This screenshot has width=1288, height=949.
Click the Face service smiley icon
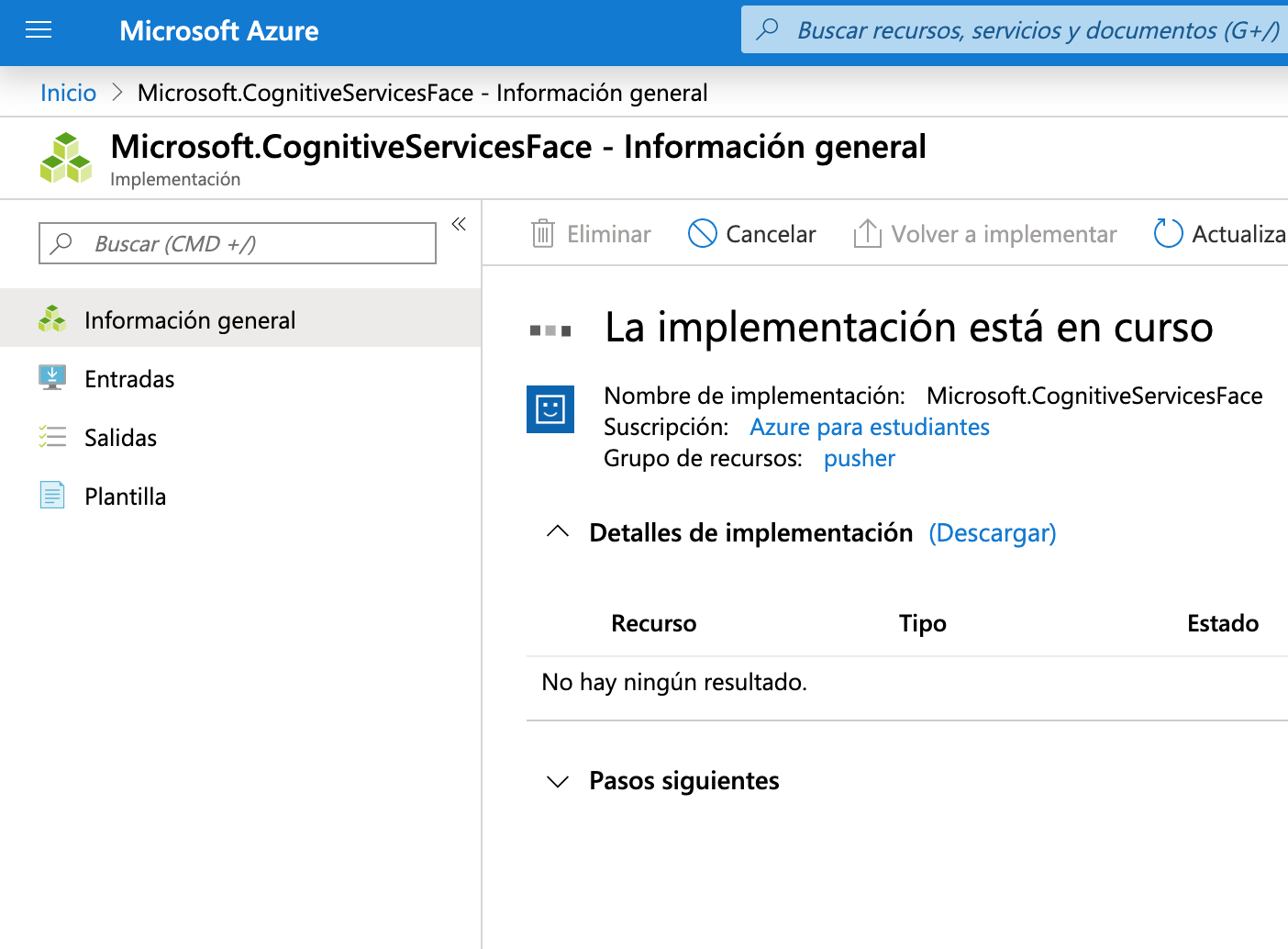tap(550, 409)
